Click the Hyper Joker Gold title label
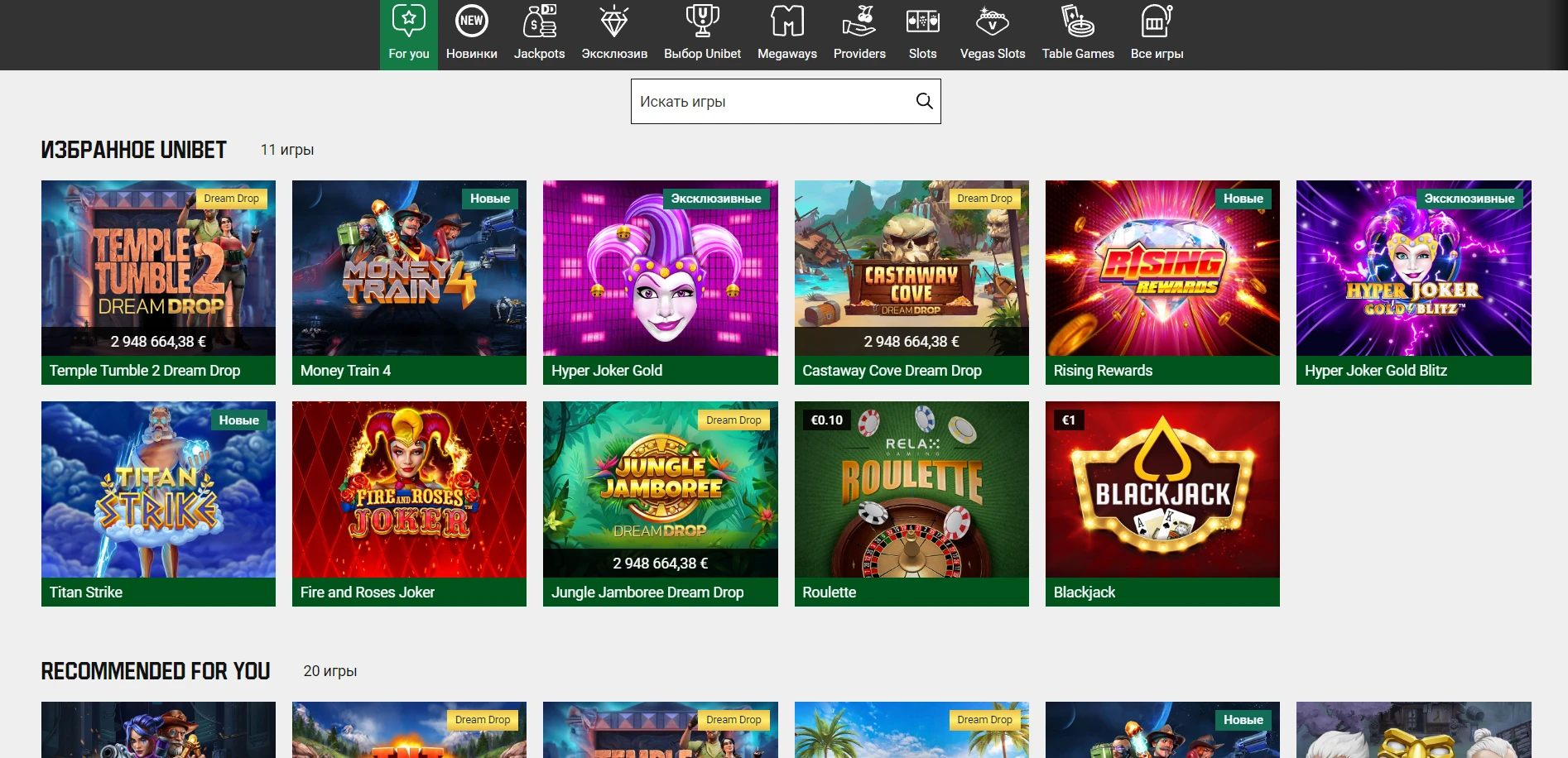Screen dimensions: 1568x758 (607, 371)
